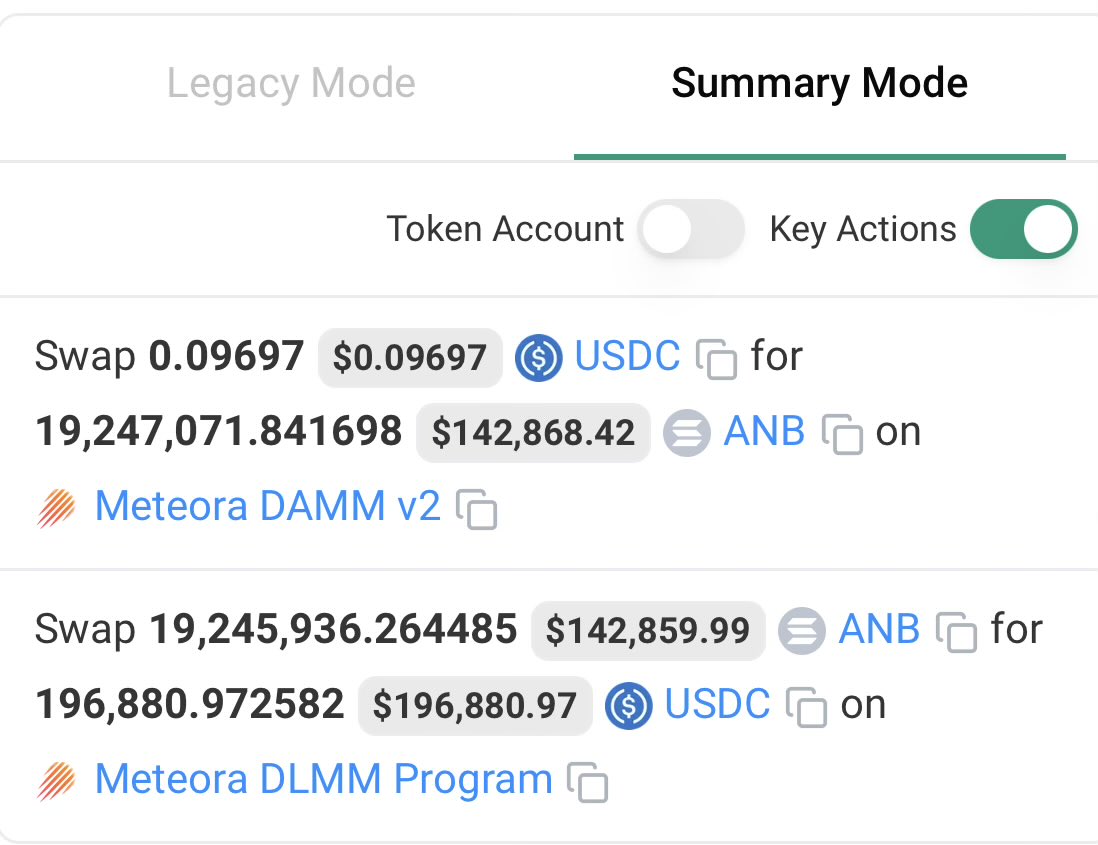
Task: Click the Meteora logo beside DAMM v2
Action: (x=56, y=508)
